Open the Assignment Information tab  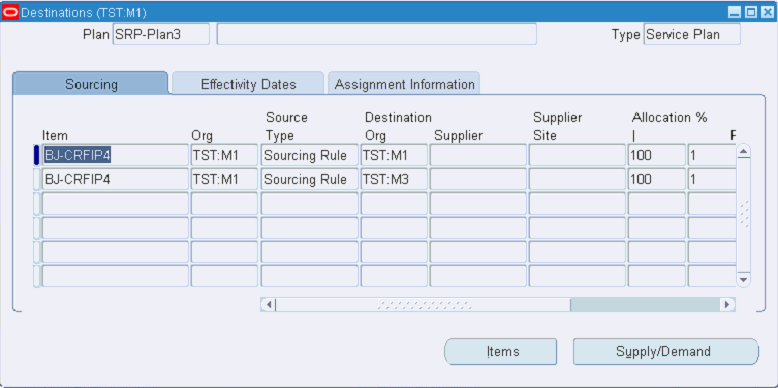(x=404, y=83)
